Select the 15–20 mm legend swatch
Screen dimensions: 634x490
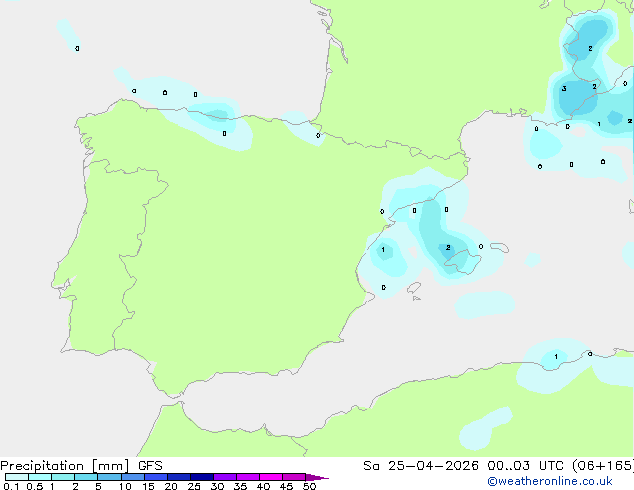tap(156, 477)
